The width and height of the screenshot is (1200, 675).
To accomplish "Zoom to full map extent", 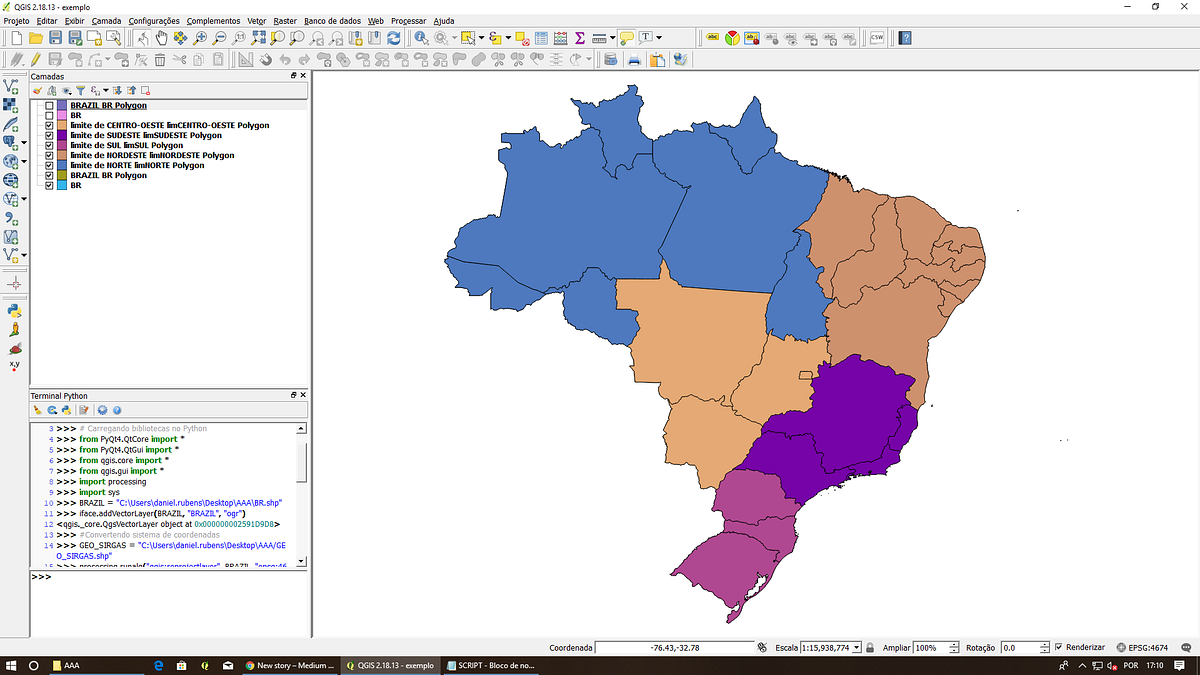I will tap(256, 38).
